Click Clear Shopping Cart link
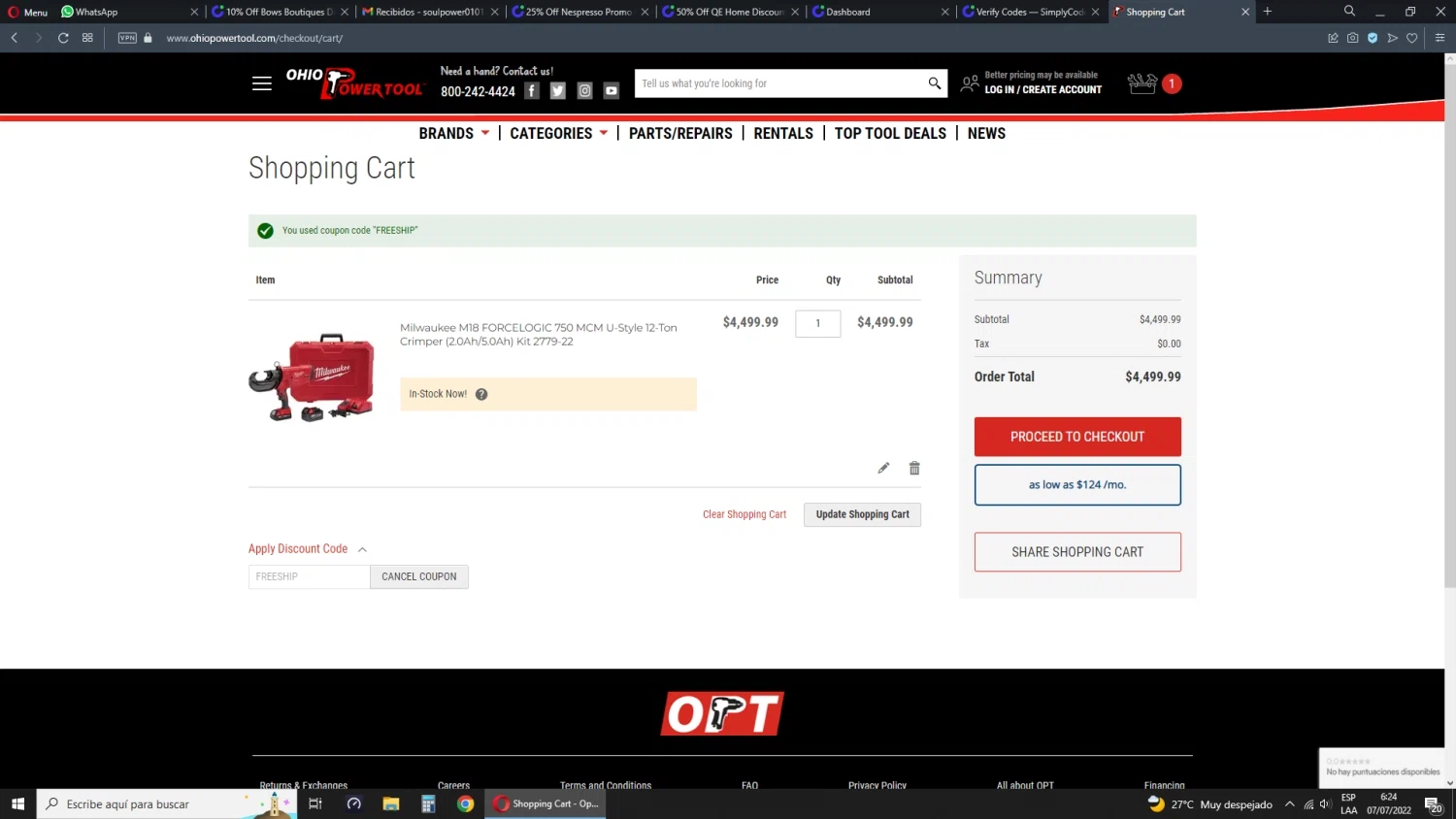Screen dimensions: 1456x819 click(745, 514)
